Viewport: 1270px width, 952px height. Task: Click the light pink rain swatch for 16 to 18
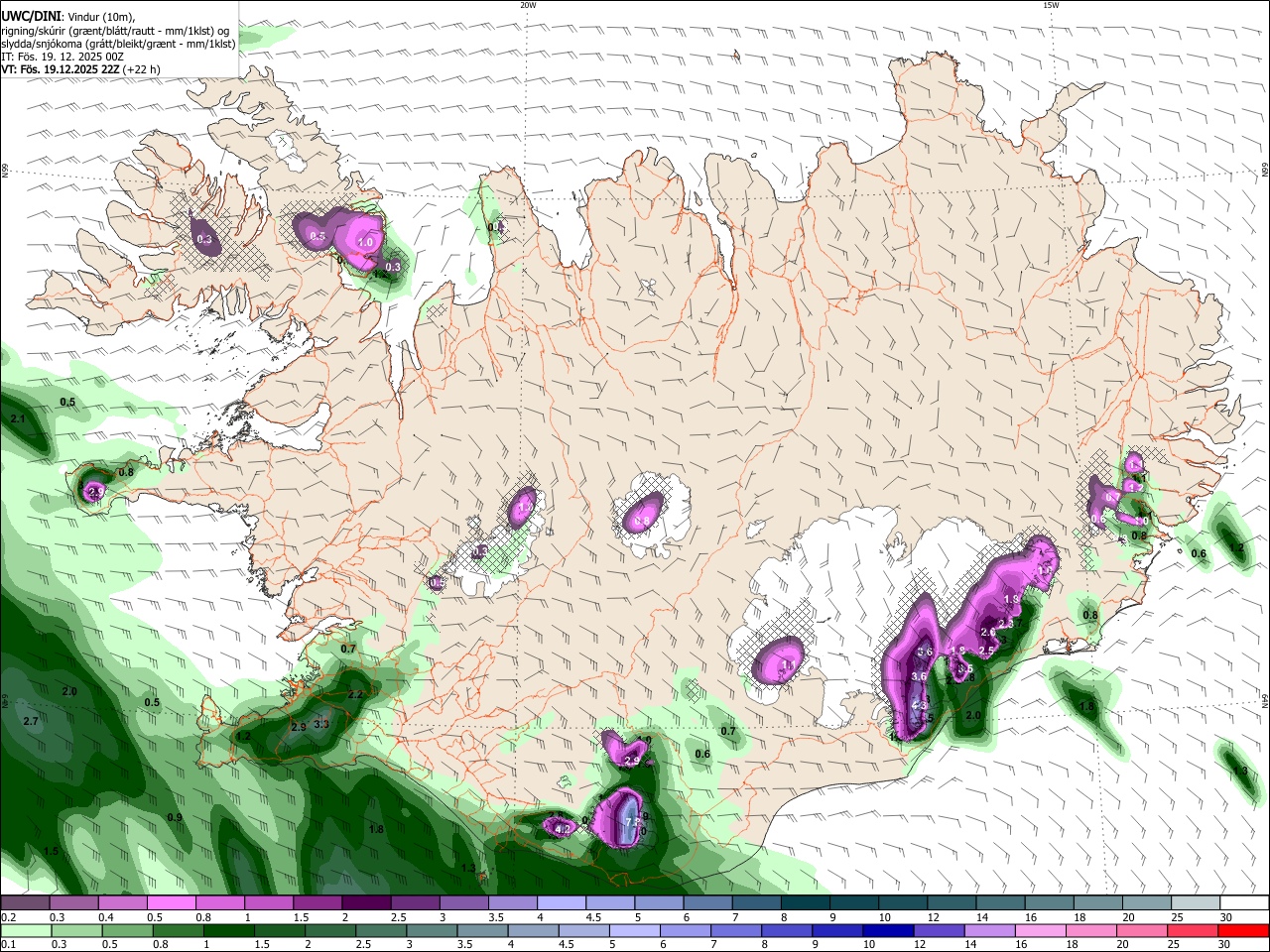tap(1041, 931)
